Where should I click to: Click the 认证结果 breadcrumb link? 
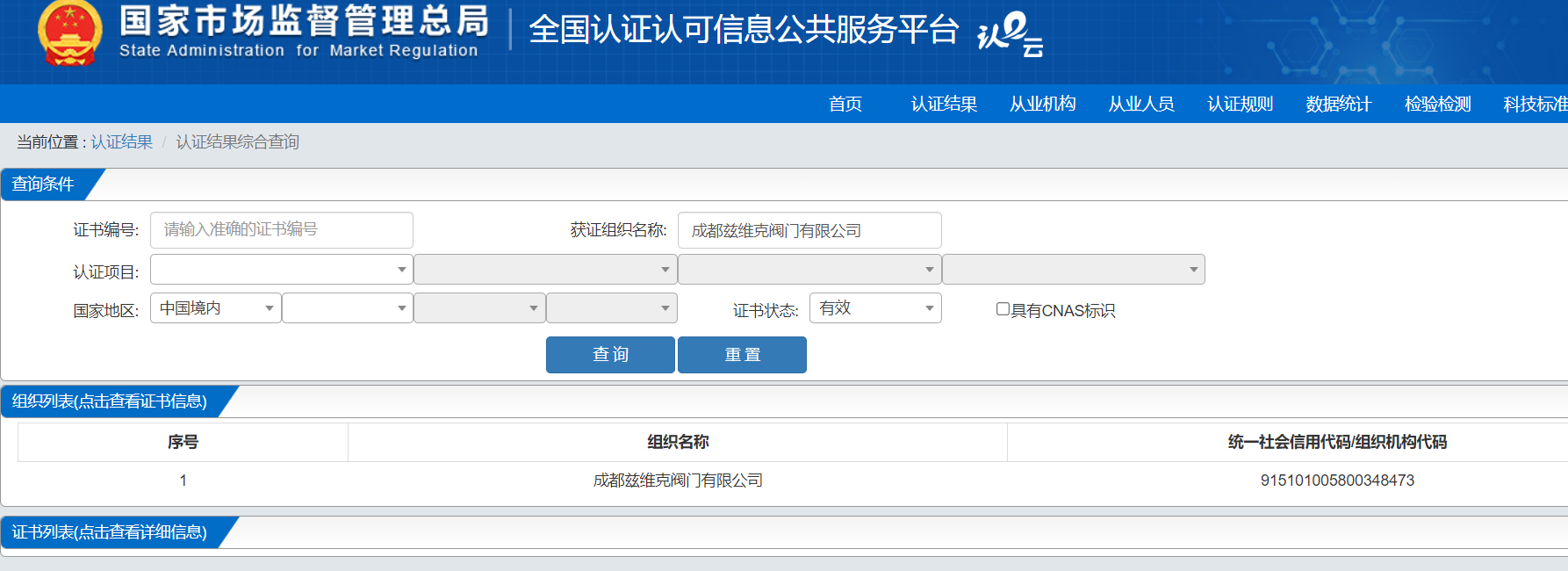coord(122,142)
